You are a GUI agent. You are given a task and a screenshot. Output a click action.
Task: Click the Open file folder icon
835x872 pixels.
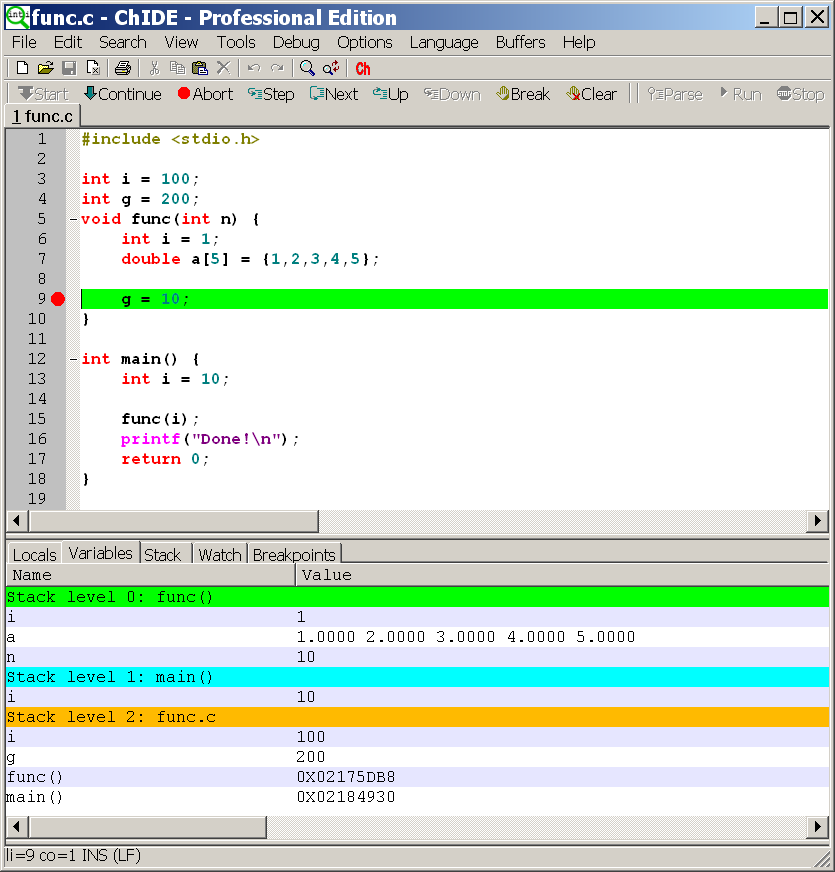click(x=45, y=68)
